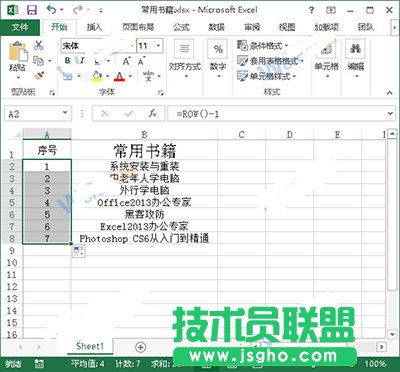Open 条件格式 conditional formatting menu
Screen dimensions: 400x372
tap(263, 46)
